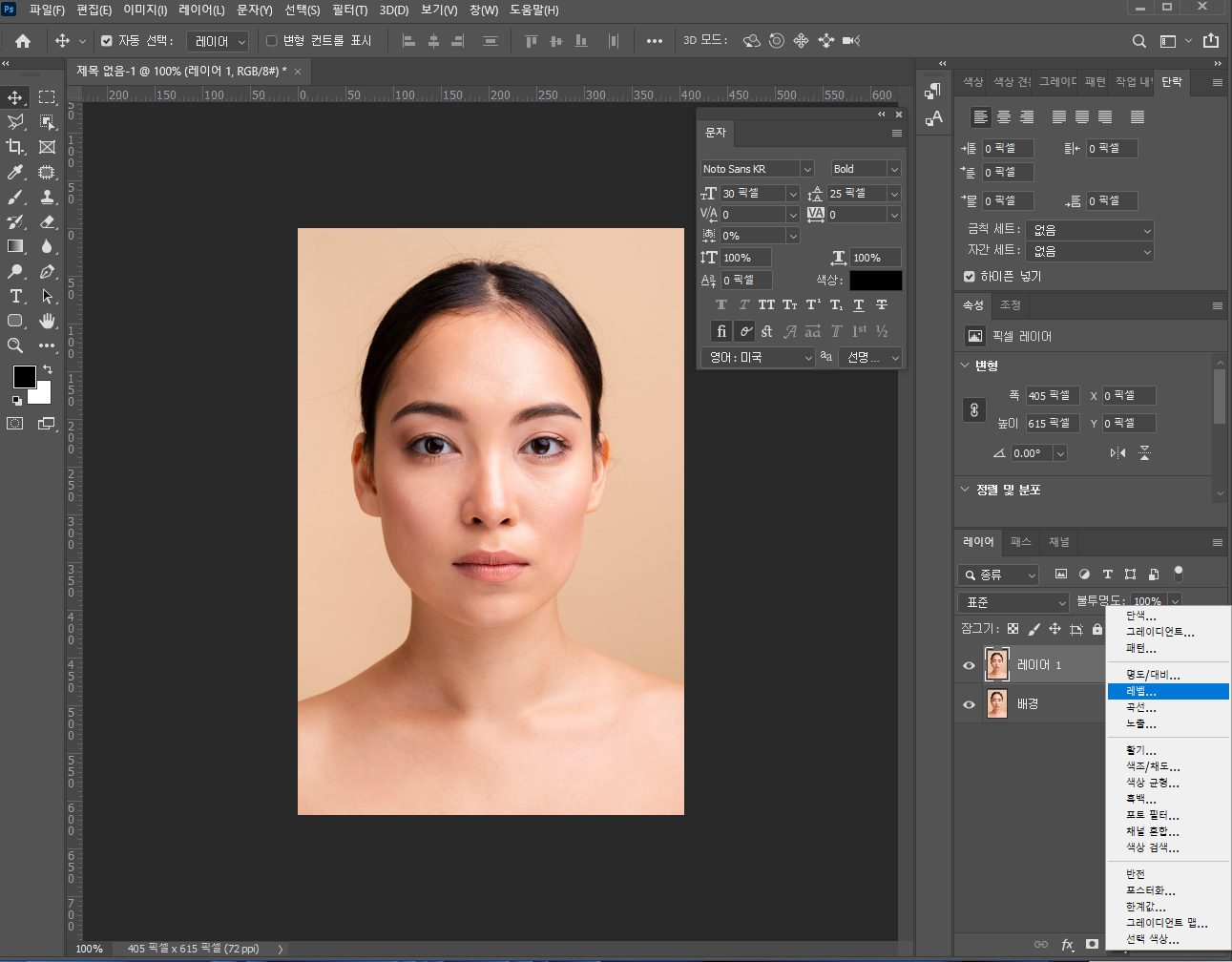Open the Image menu
1232x962 pixels.
click(145, 10)
